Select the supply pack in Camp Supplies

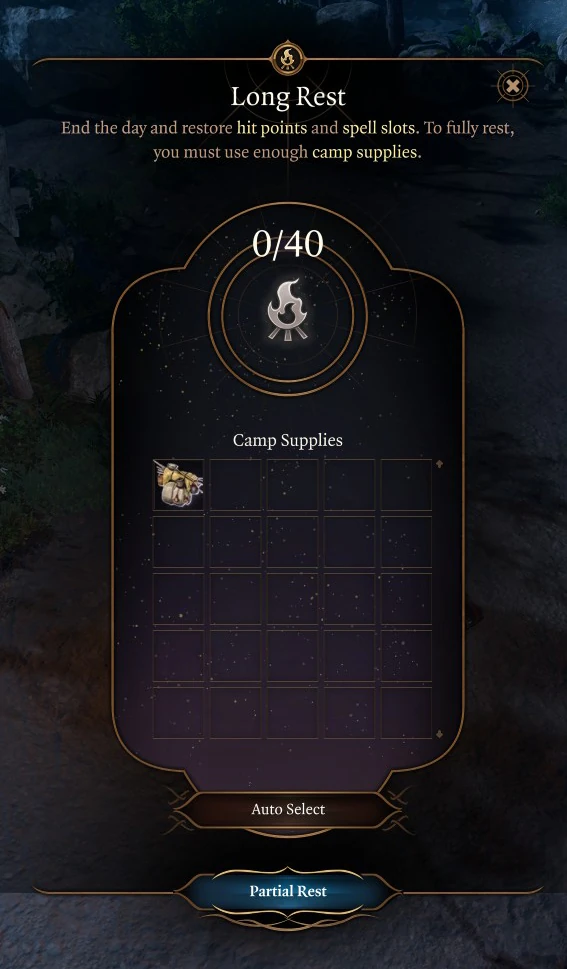(179, 484)
